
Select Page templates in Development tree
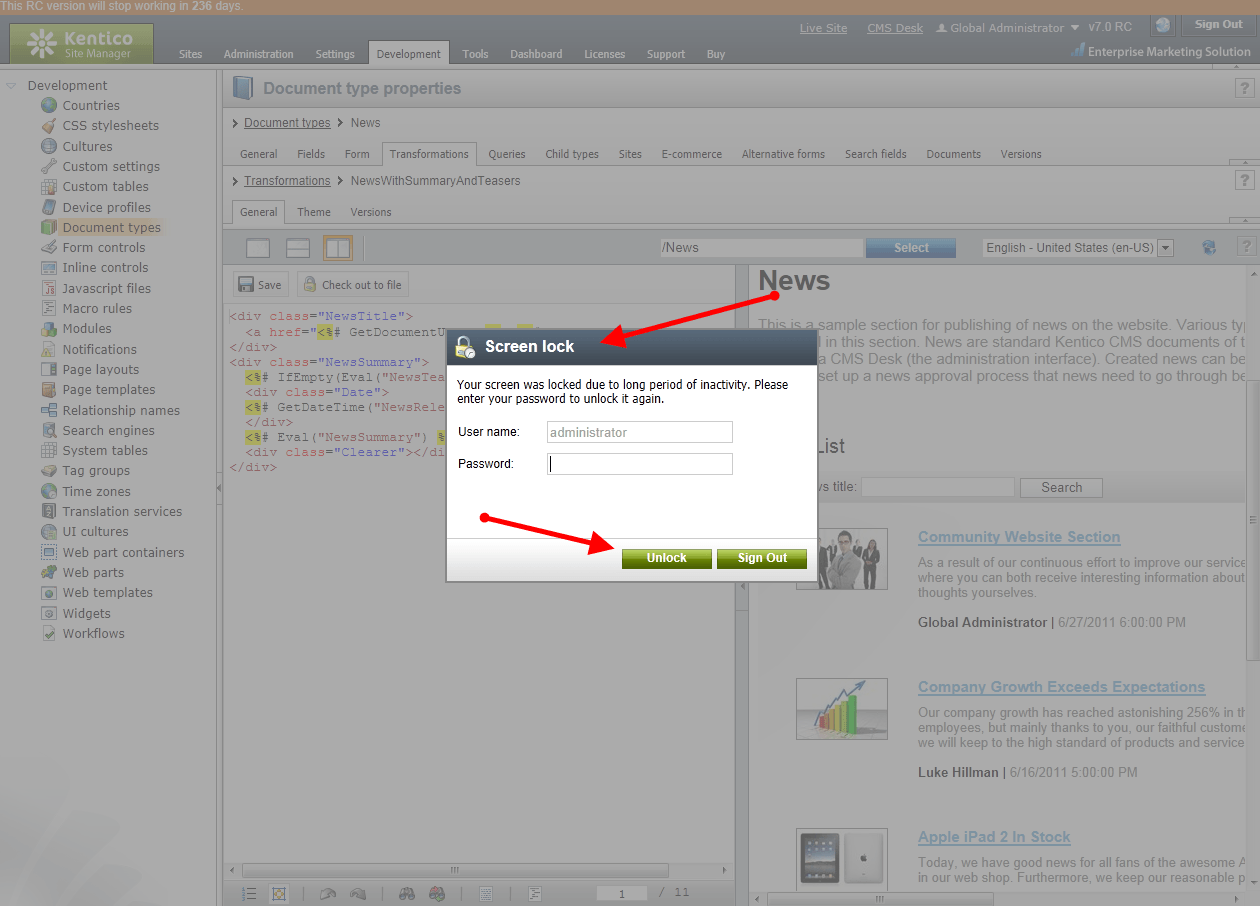(109, 390)
